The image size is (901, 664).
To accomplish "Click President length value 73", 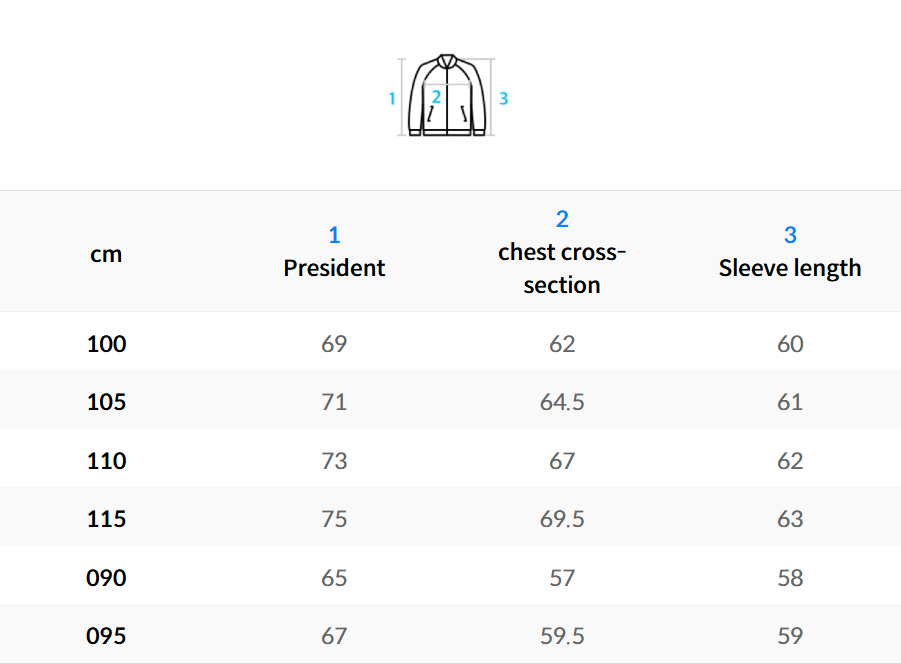I will pyautogui.click(x=334, y=461).
